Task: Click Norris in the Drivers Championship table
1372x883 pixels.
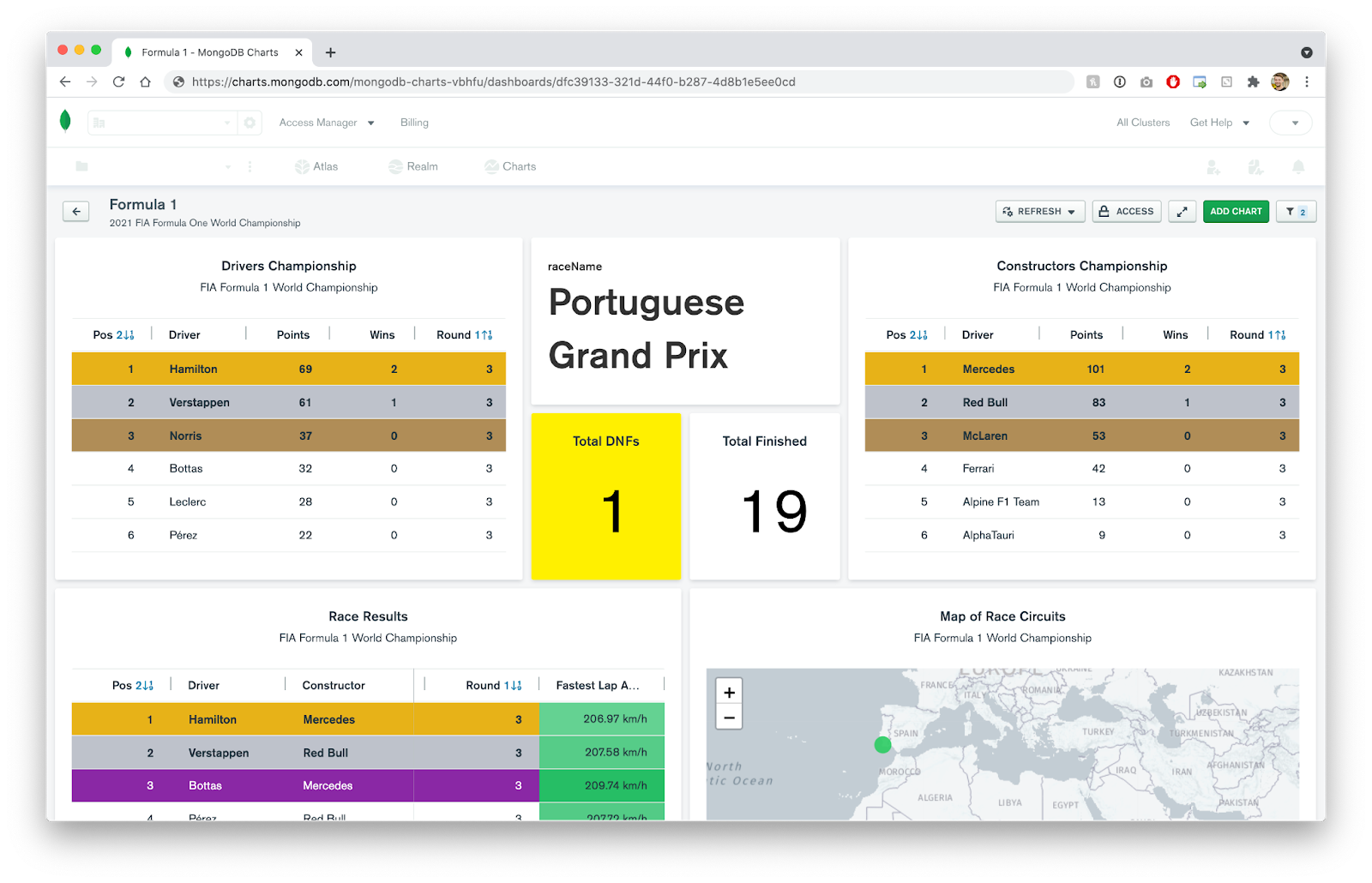Action: [185, 435]
